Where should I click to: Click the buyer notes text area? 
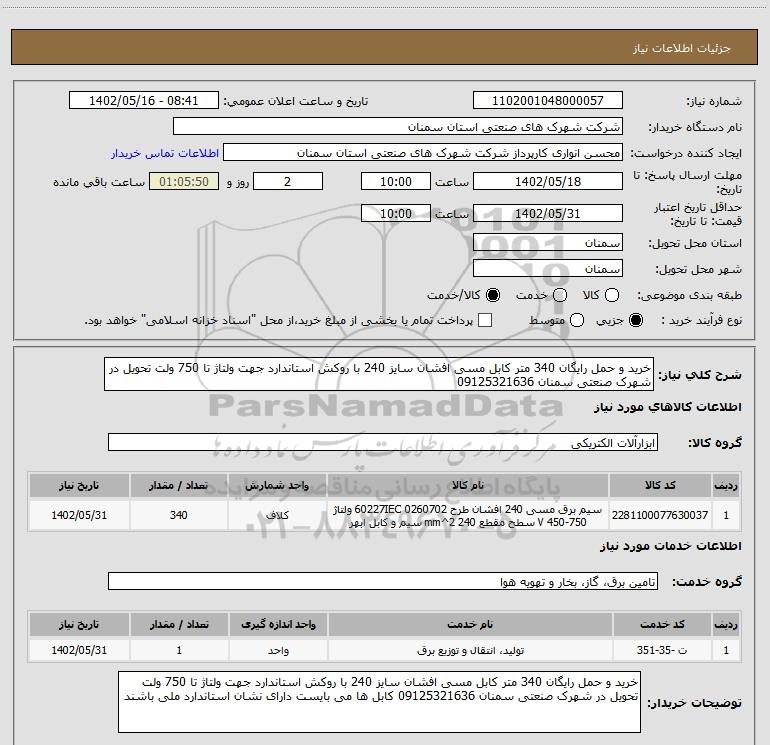[x=380, y=702]
